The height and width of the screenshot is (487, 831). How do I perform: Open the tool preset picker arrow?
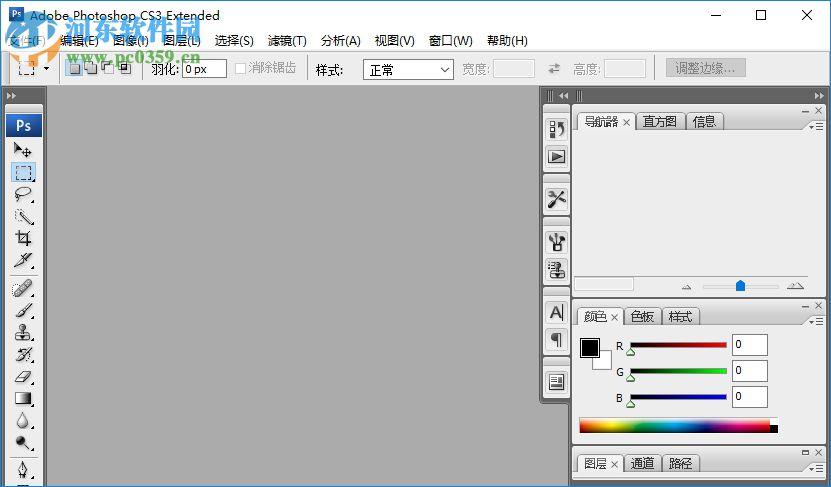(47, 68)
